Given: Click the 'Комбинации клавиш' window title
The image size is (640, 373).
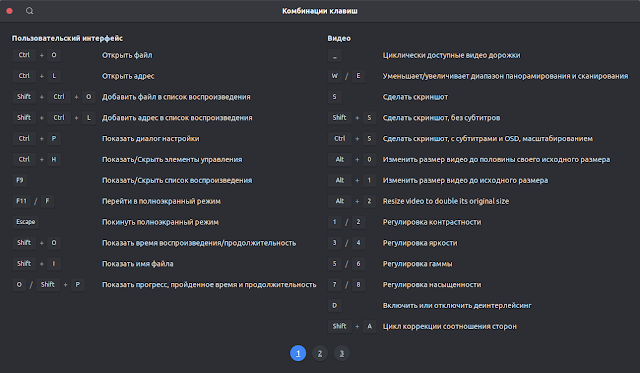Looking at the screenshot, I should (x=320, y=11).
